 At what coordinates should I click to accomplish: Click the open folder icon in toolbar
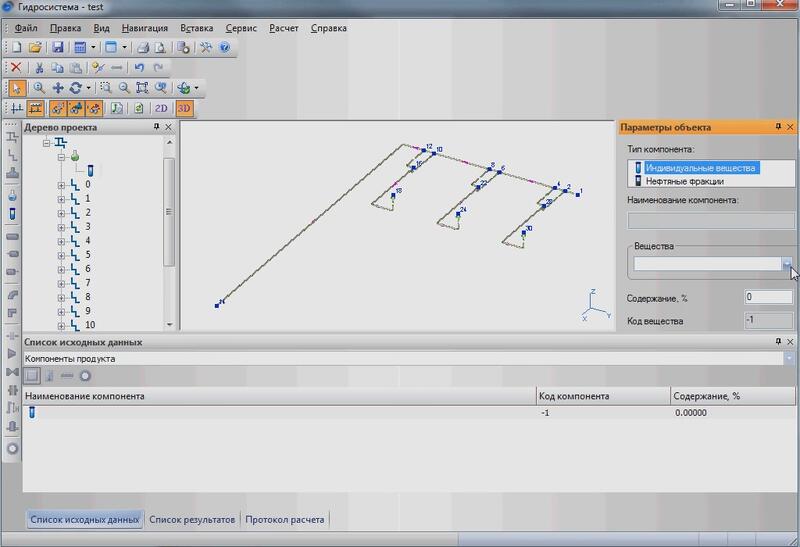coord(35,47)
